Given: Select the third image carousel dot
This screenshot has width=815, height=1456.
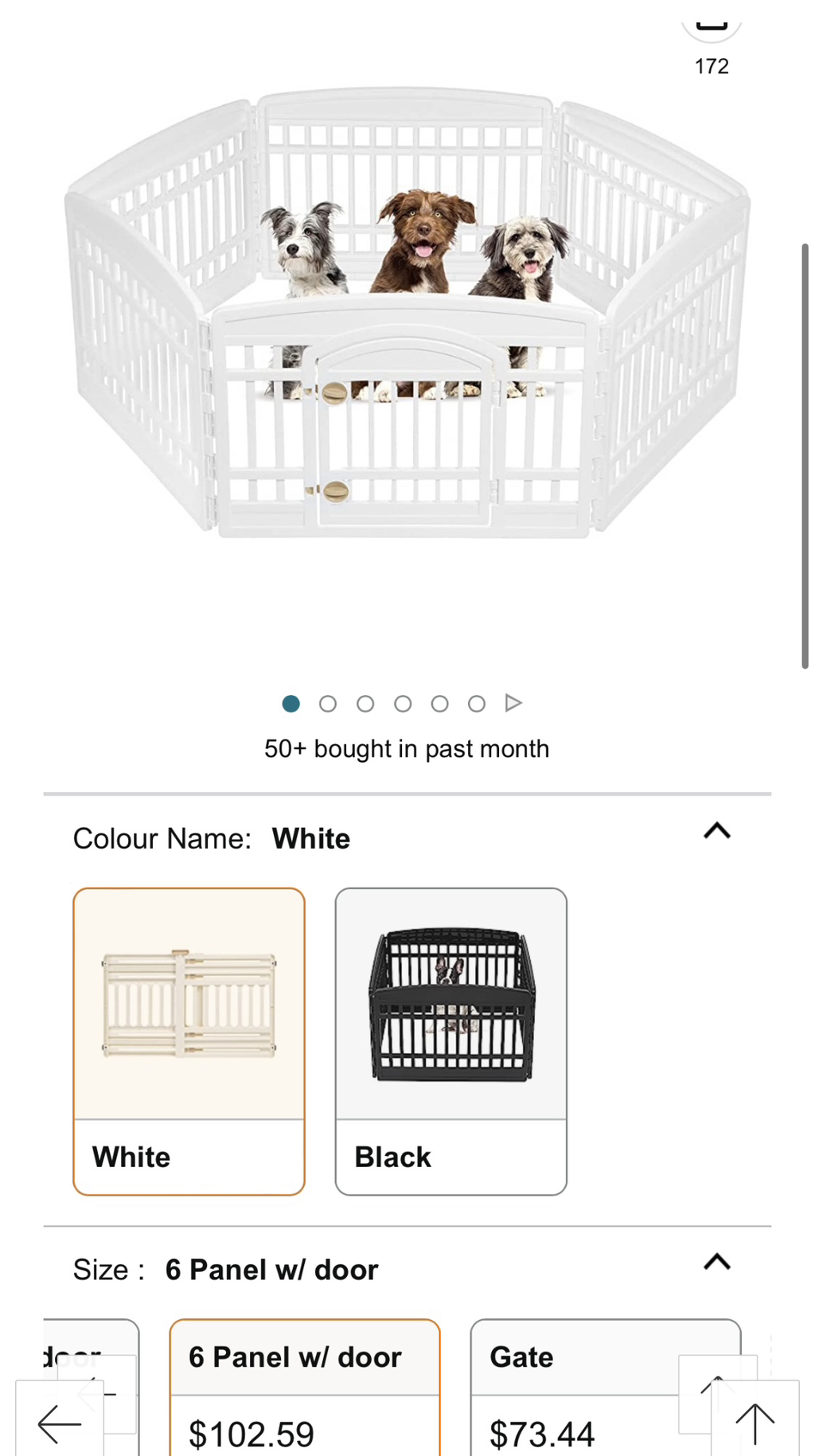Looking at the screenshot, I should [365, 704].
